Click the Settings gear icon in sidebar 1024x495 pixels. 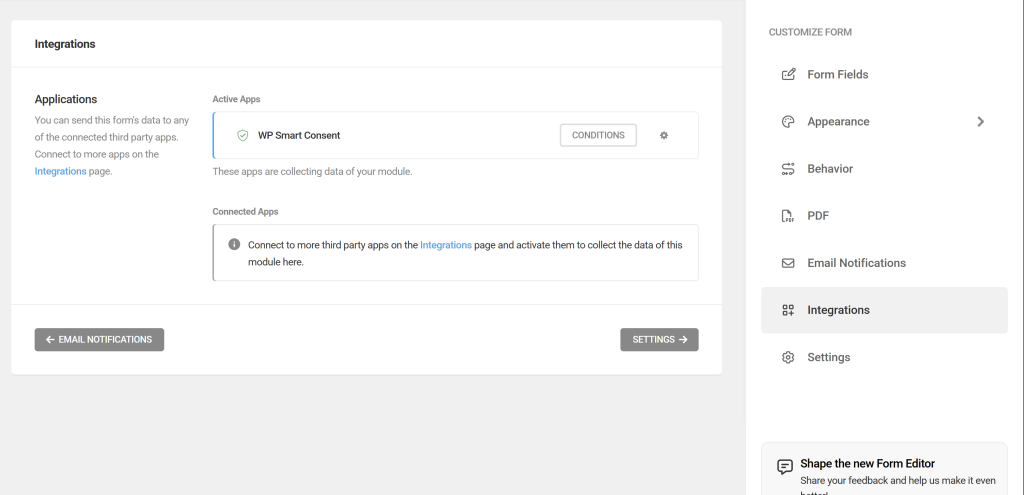tap(788, 357)
